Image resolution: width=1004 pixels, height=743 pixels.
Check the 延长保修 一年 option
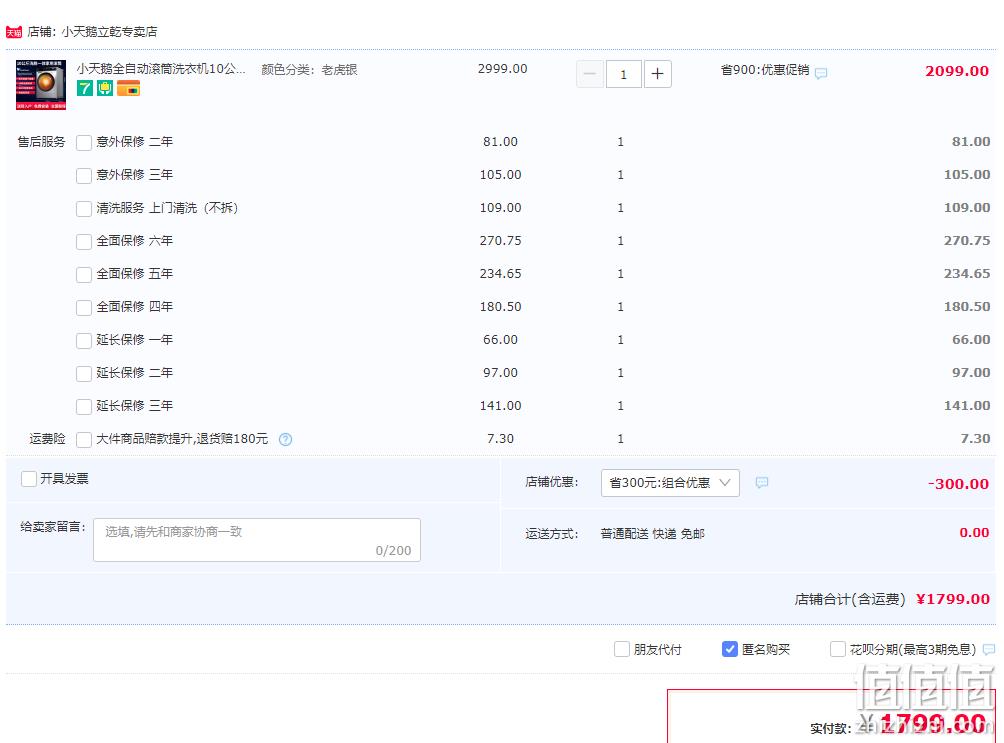[84, 340]
